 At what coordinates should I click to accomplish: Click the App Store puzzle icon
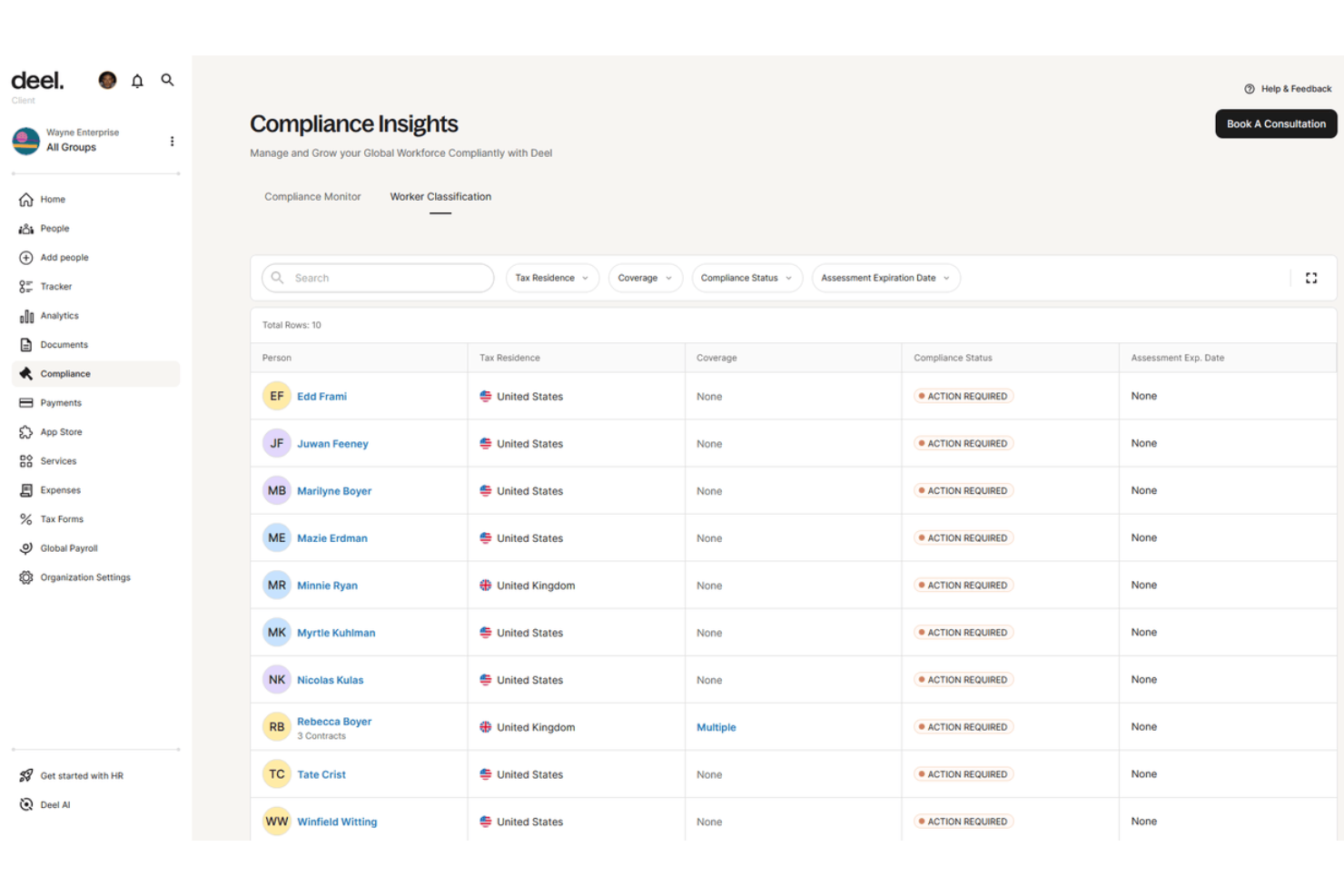[26, 432]
